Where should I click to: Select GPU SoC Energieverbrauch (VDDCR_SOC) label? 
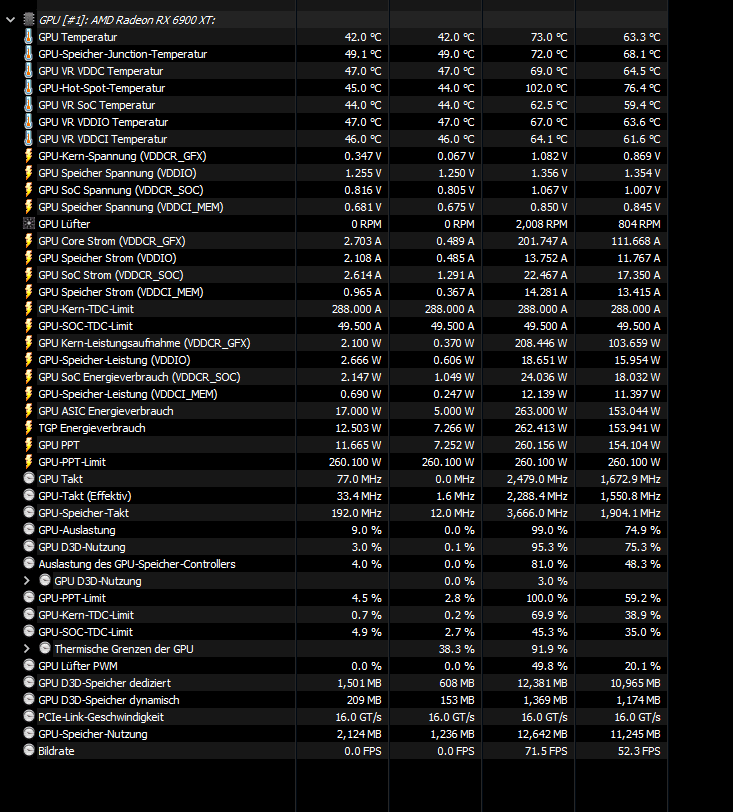point(139,377)
